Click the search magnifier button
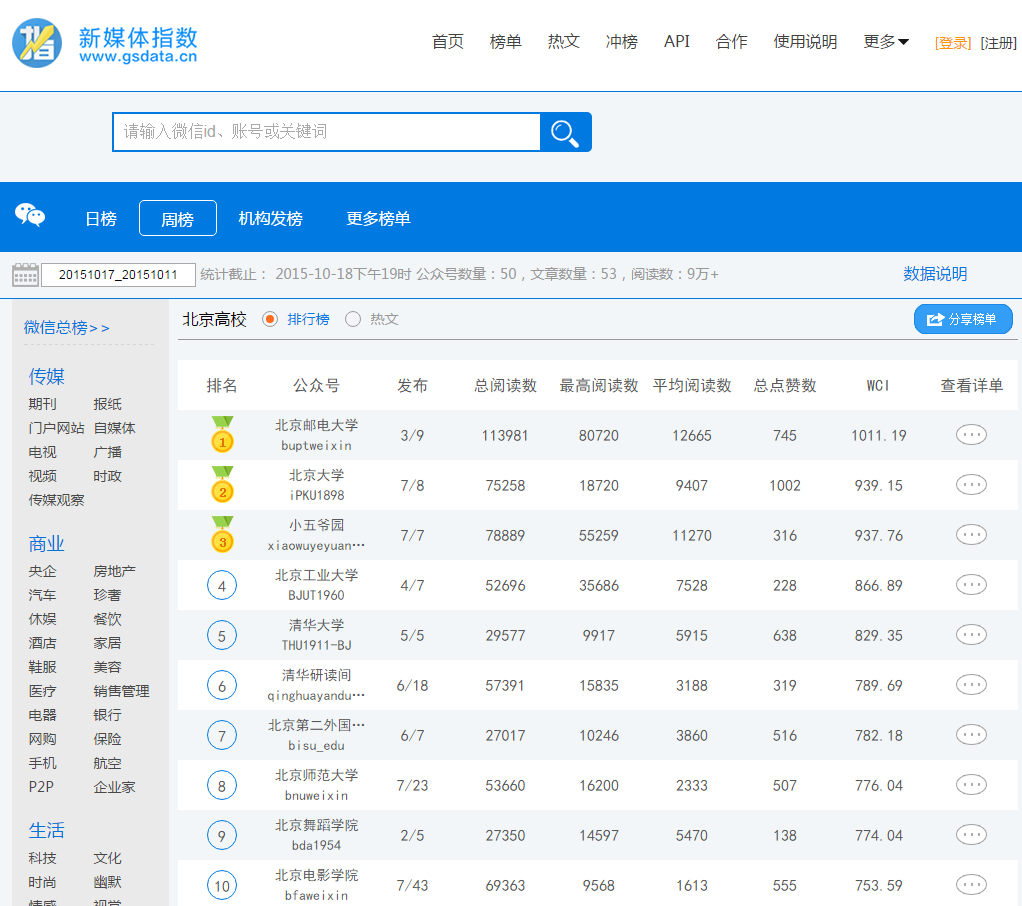 tap(565, 132)
